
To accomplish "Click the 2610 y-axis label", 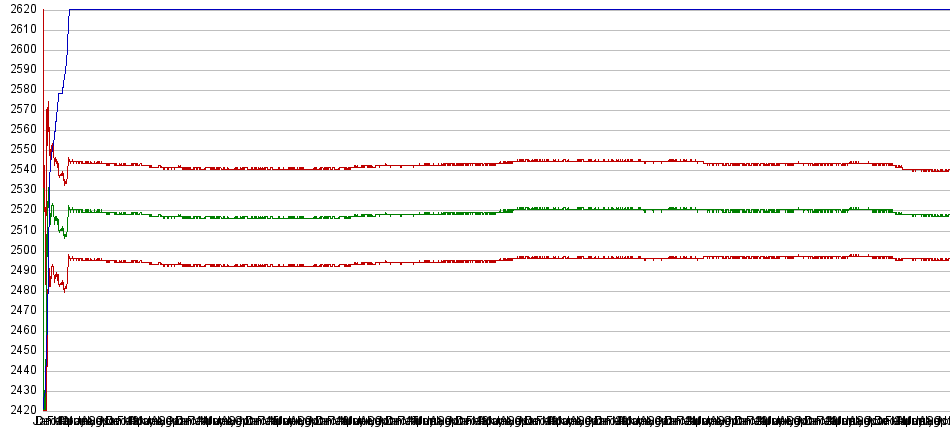I will pyautogui.click(x=19, y=29).
